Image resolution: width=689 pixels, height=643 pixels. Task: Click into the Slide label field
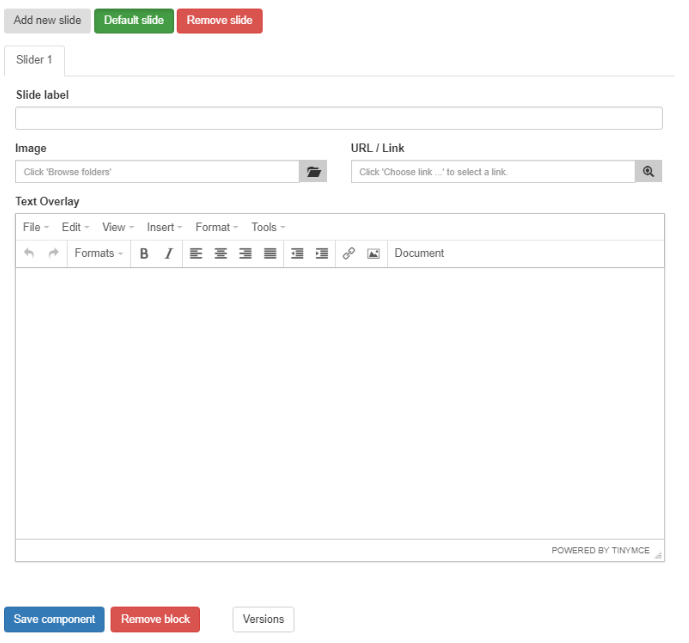coord(338,119)
